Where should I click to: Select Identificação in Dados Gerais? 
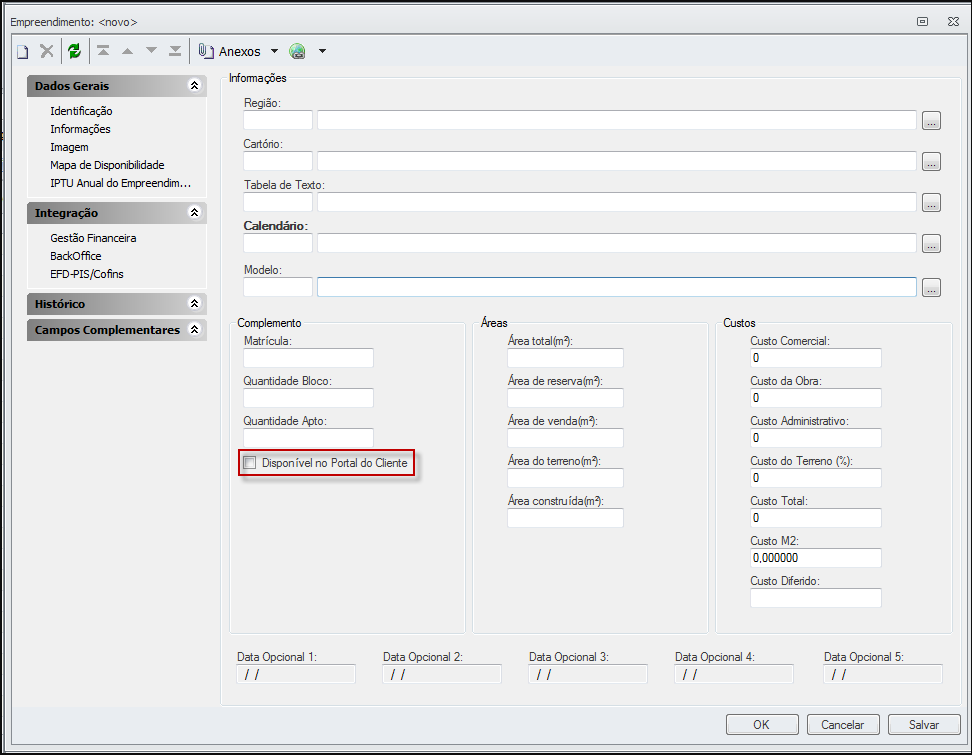81,111
